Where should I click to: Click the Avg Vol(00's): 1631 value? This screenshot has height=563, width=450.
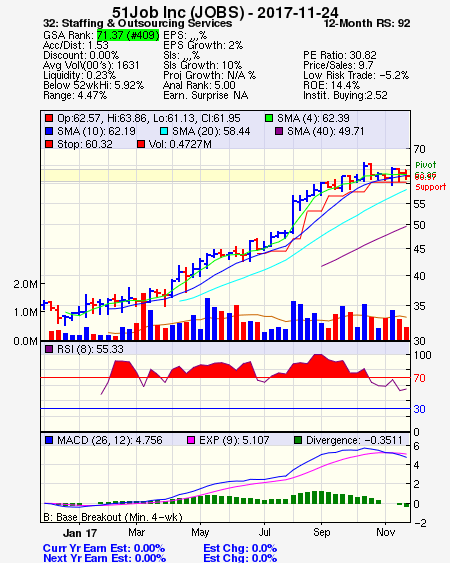point(91,65)
